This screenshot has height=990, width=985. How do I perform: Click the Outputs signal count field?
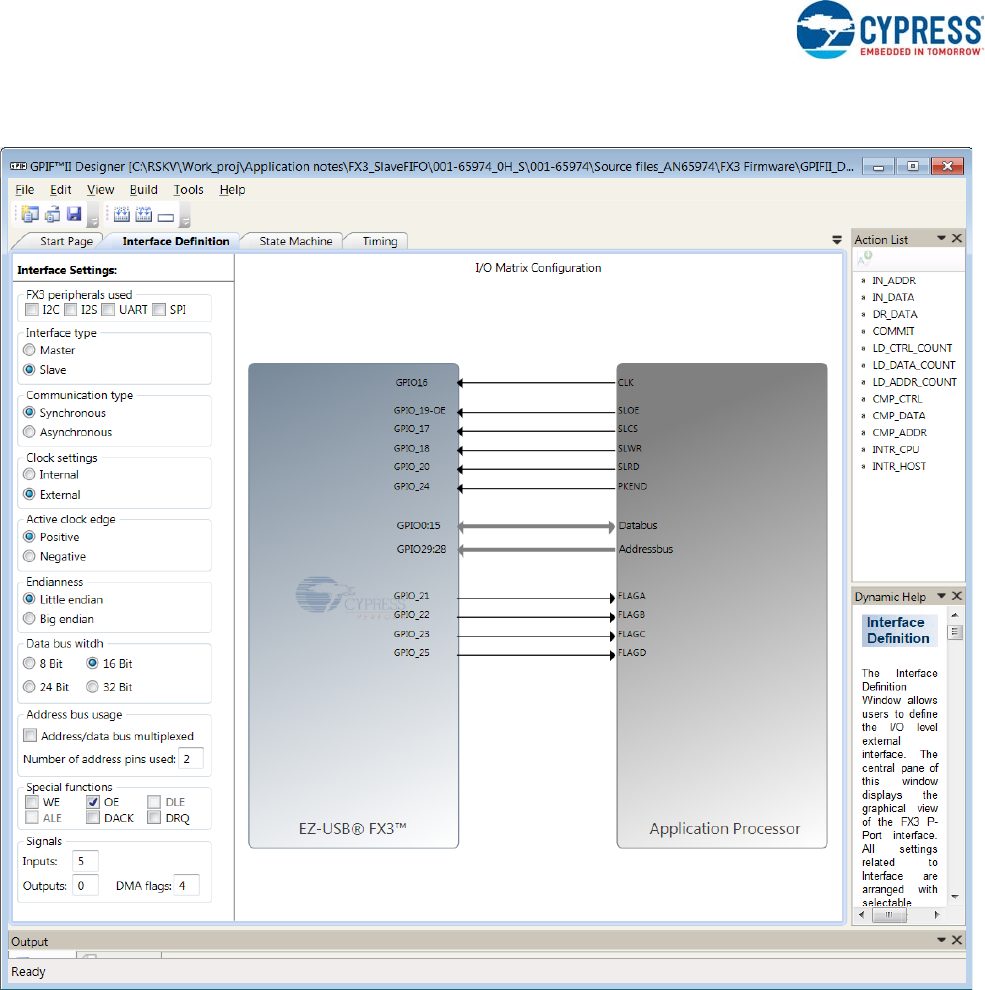[85, 885]
